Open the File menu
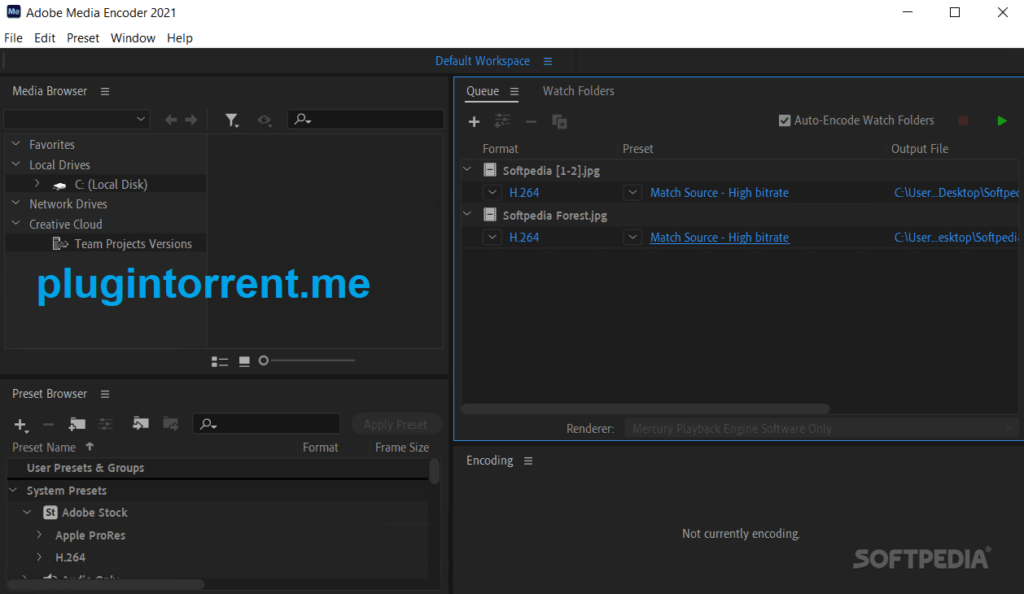1024x594 pixels. [13, 38]
